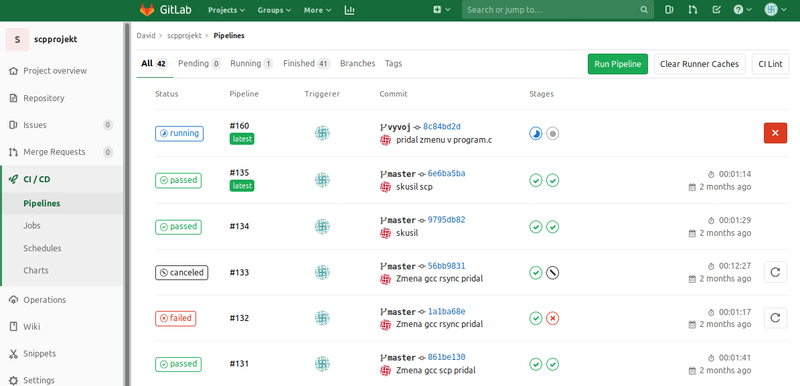800x386 pixels.
Task: Open the Merge requests icon in top navbar
Action: (692, 10)
